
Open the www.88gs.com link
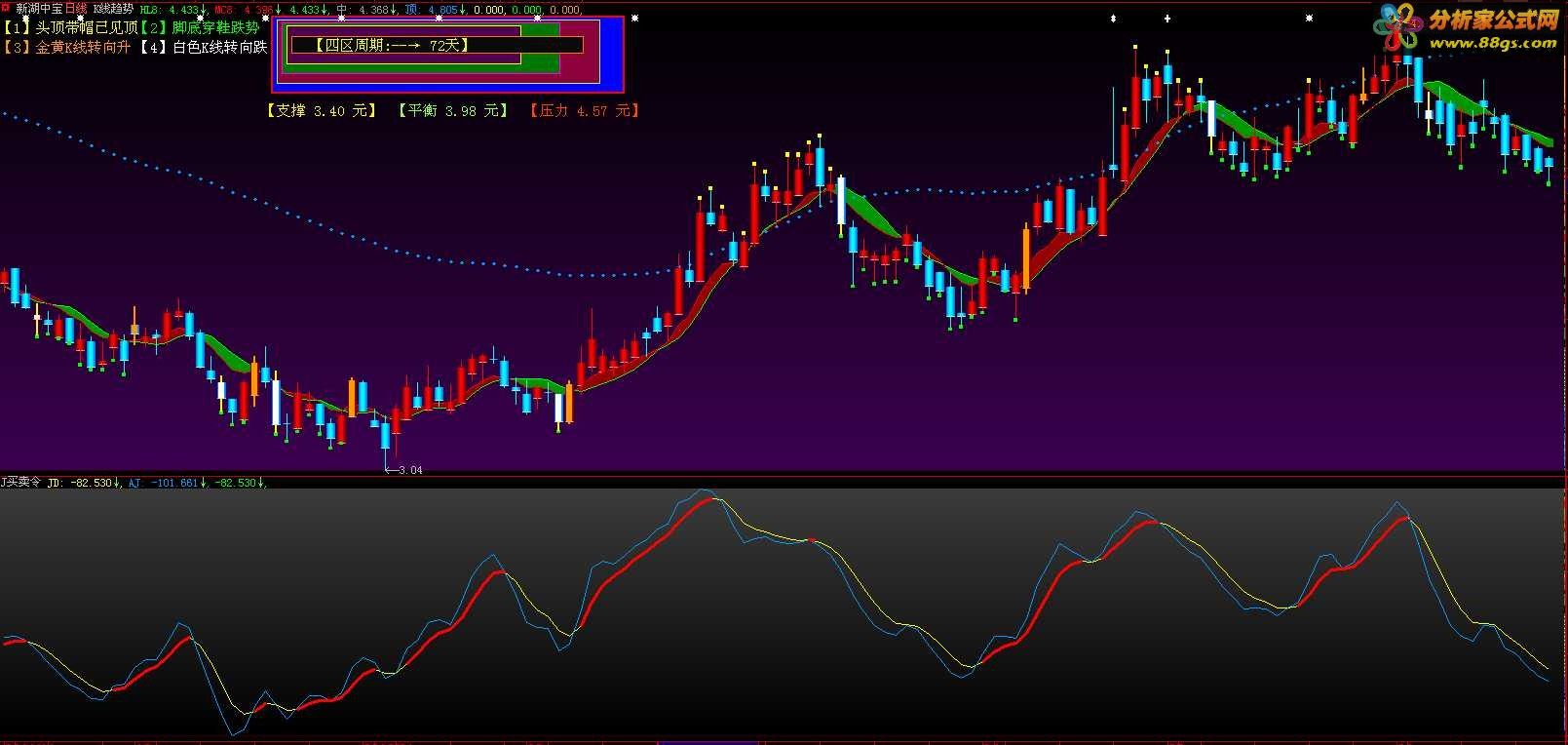(x=1493, y=43)
